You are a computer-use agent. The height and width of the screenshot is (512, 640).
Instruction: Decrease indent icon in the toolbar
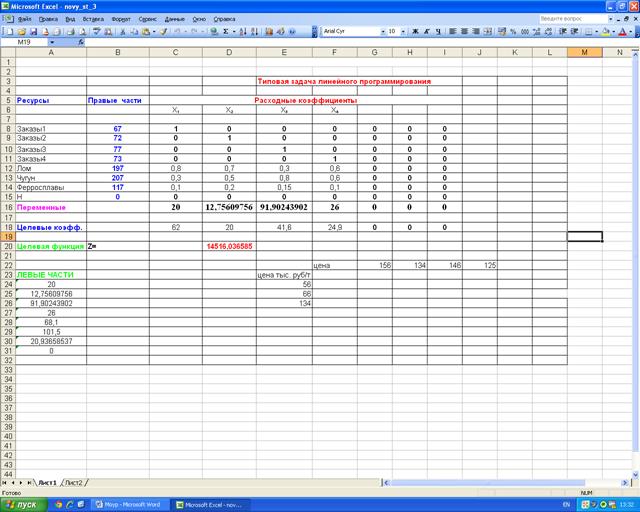click(563, 31)
